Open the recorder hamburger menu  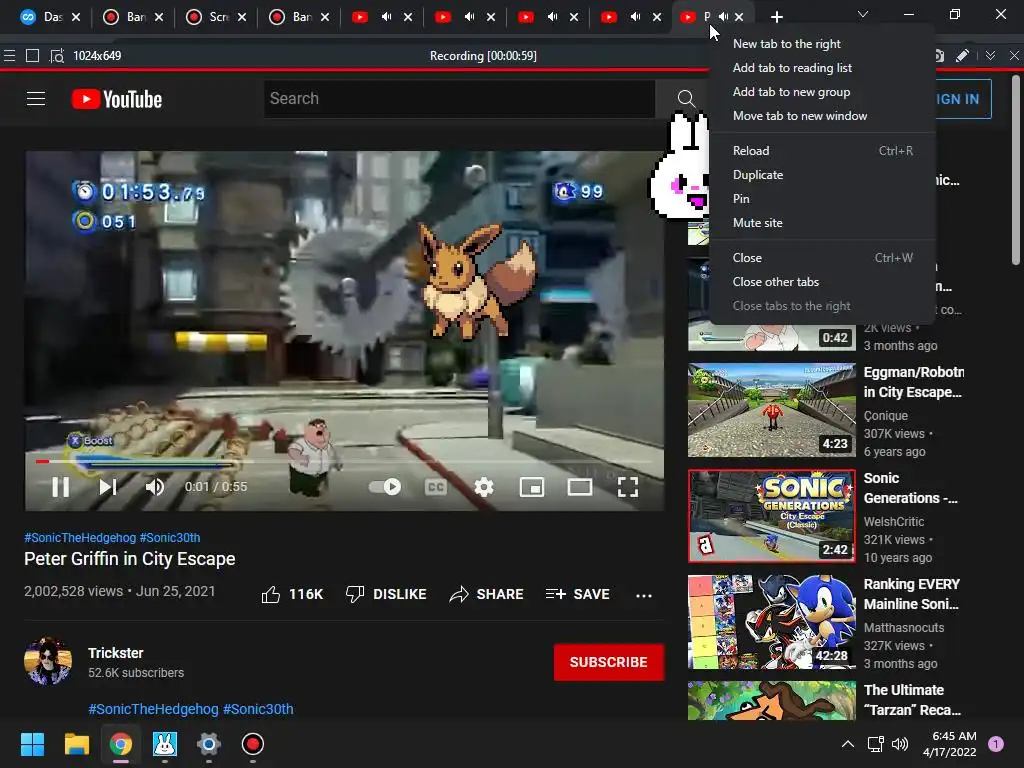coord(9,56)
